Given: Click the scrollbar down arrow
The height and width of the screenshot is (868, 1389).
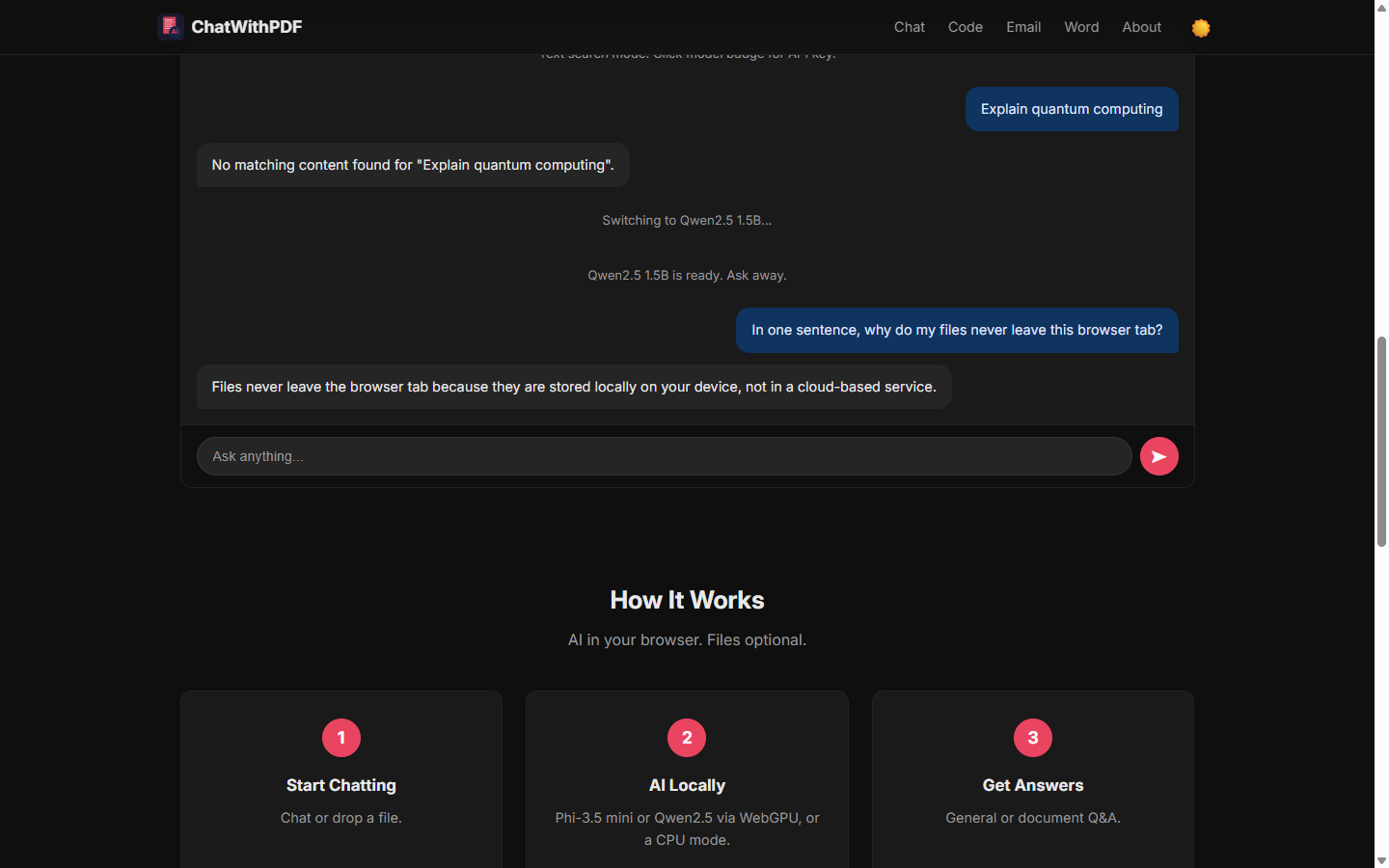Looking at the screenshot, I should pos(1381,861).
